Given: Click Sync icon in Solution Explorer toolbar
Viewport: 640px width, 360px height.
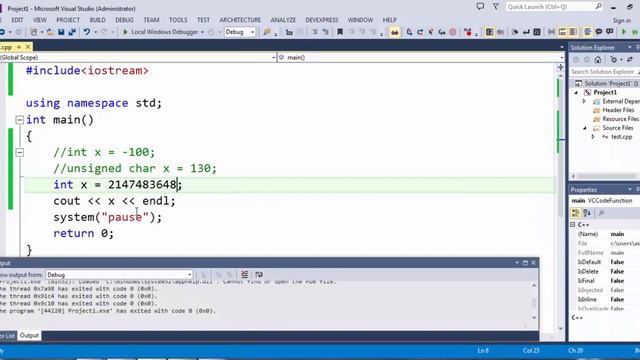Looking at the screenshot, I should [630, 60].
